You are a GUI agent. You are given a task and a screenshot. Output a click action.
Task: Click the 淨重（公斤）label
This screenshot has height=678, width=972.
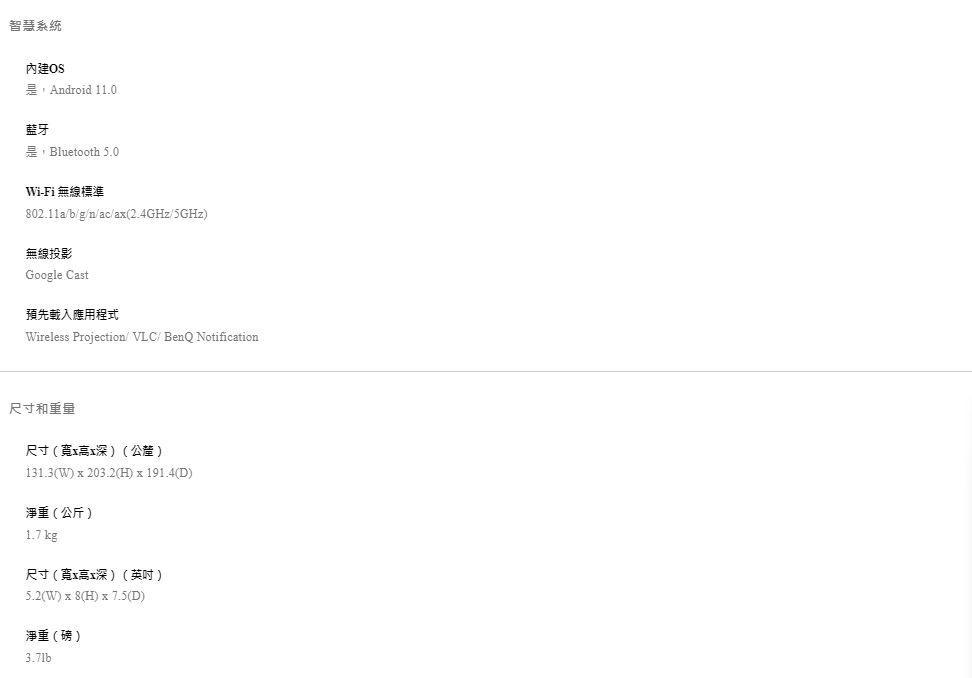tap(60, 513)
